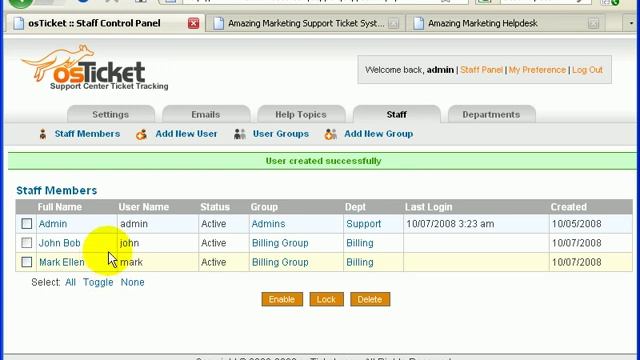640x360 pixels.
Task: Click Select None link
Action: tap(132, 282)
